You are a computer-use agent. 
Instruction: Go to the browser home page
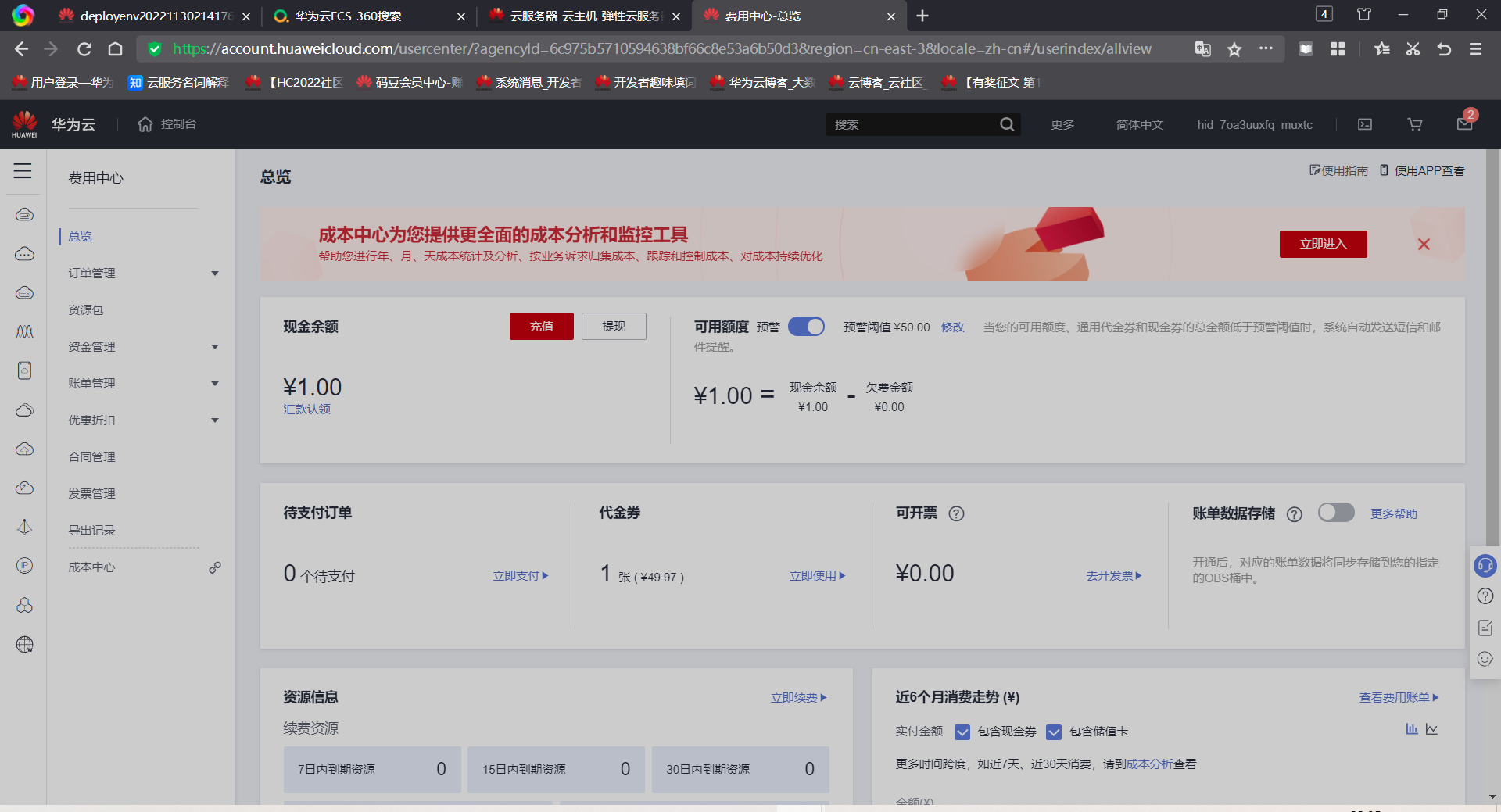[115, 49]
